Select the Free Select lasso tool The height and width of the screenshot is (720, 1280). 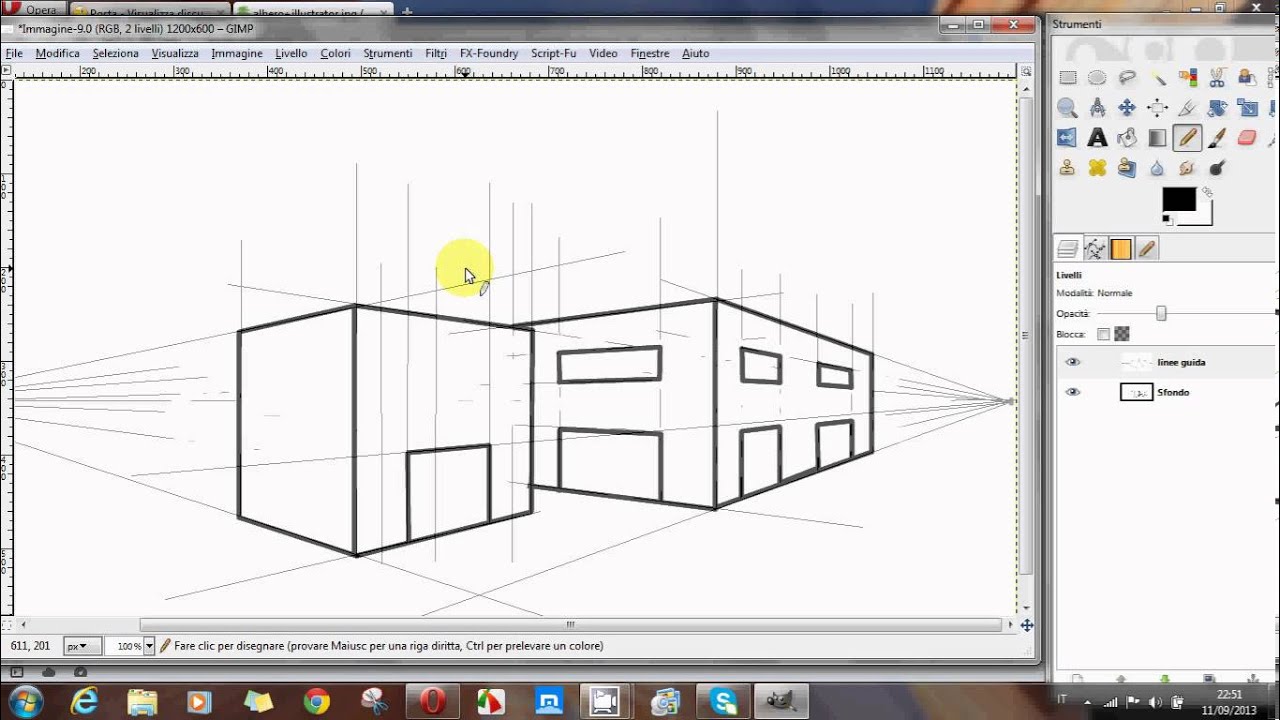coord(1127,77)
